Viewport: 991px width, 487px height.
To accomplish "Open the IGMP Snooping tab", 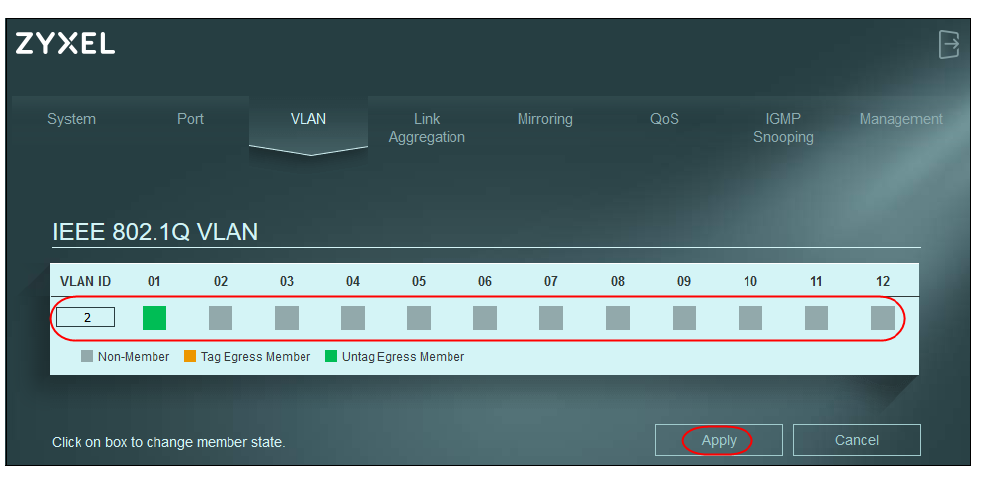I will (x=783, y=128).
